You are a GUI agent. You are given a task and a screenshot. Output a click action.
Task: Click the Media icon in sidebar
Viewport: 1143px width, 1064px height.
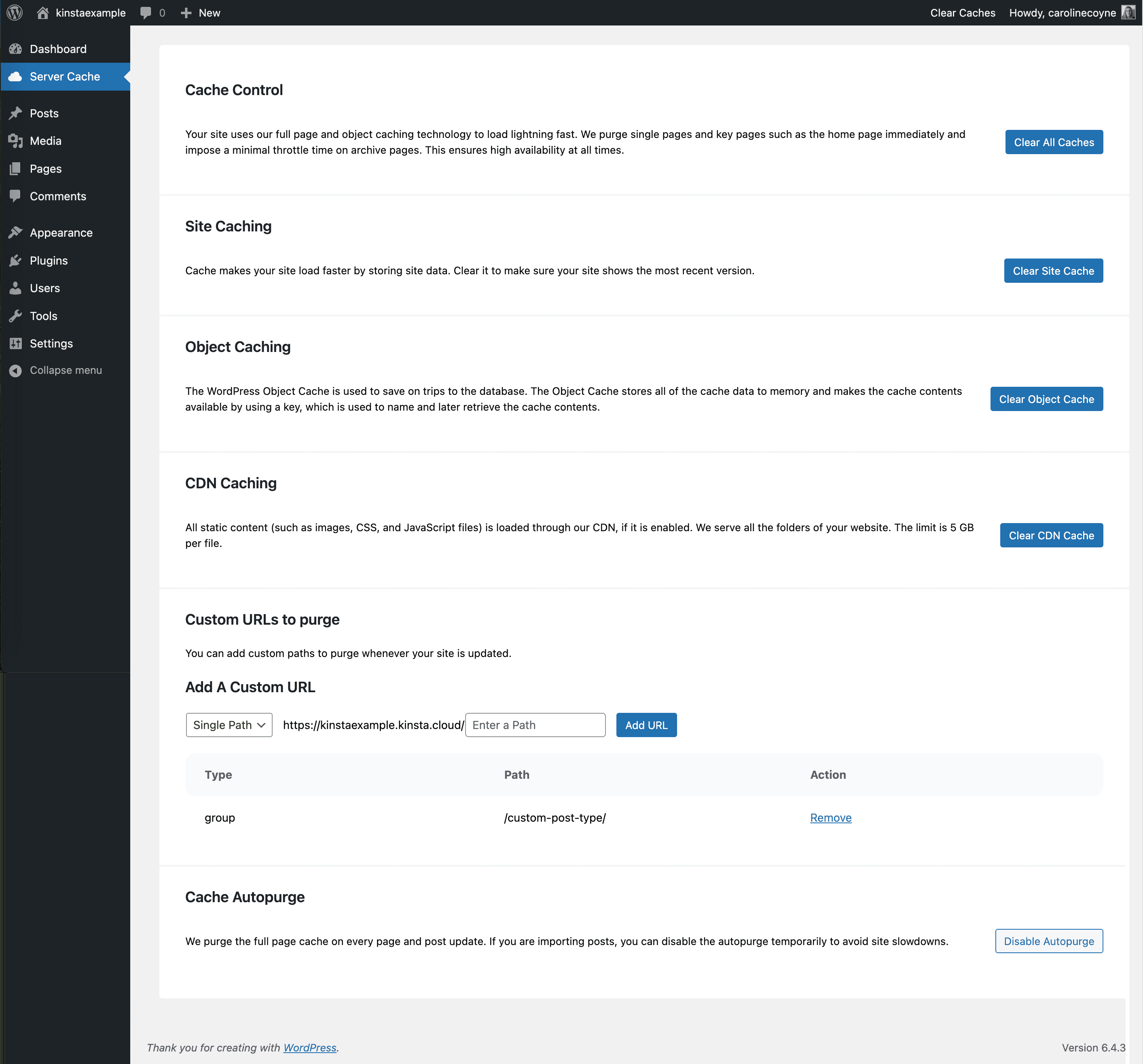tap(15, 140)
